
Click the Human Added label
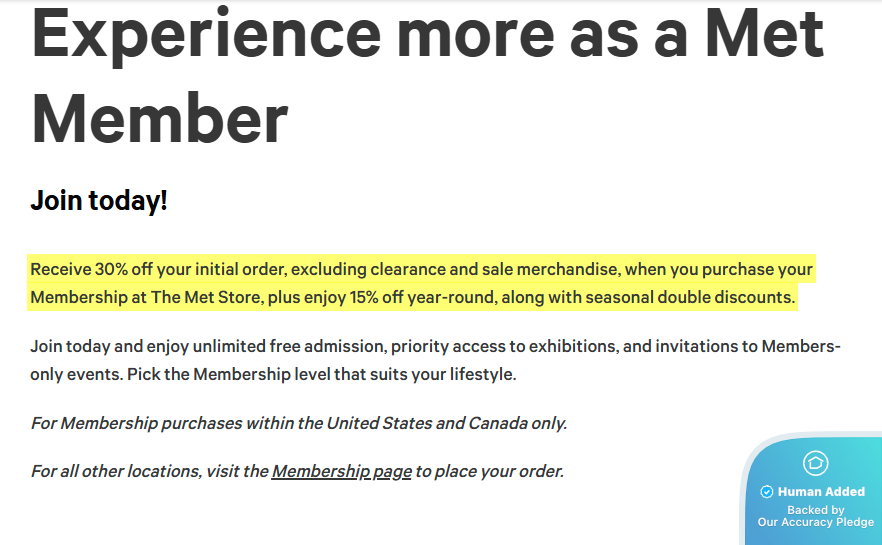[821, 492]
